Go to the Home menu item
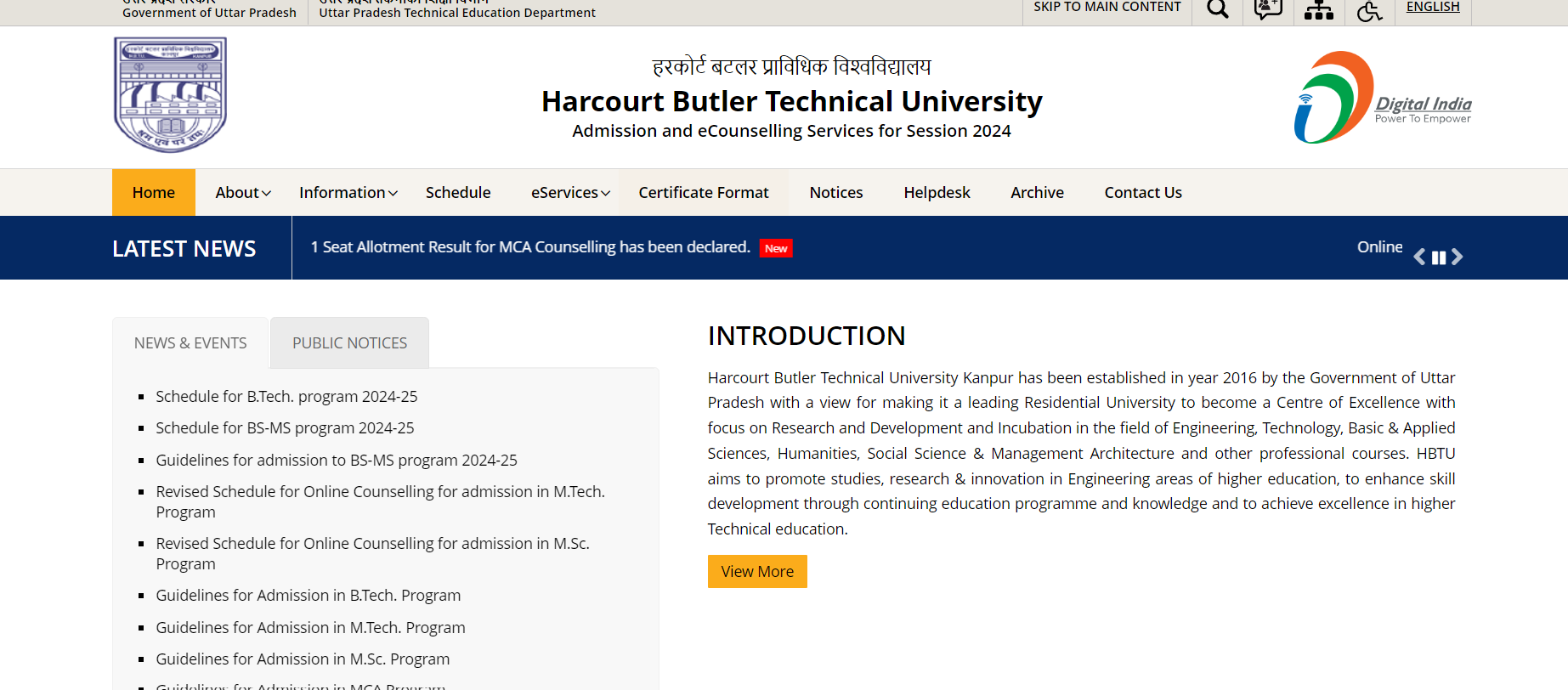1568x690 pixels. point(154,192)
